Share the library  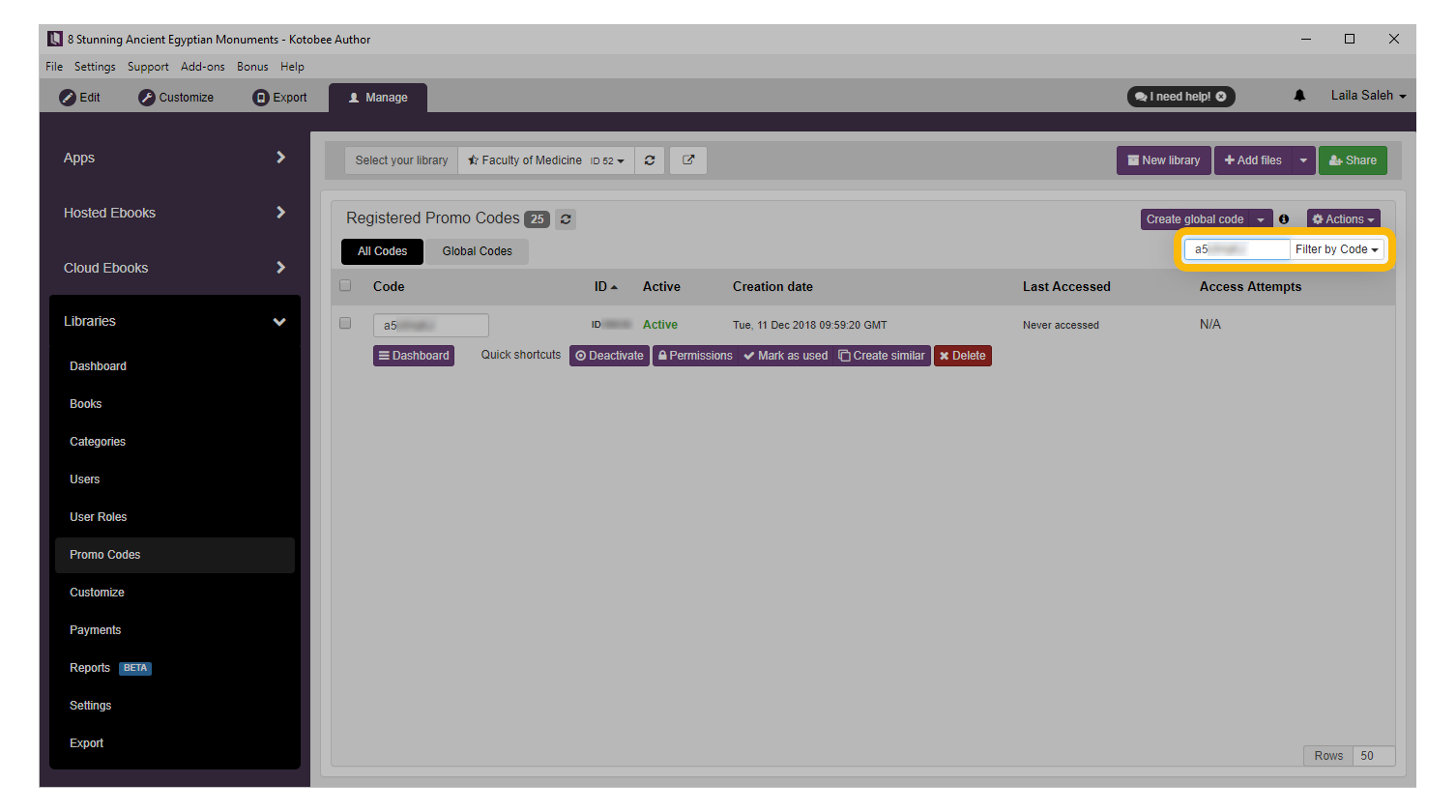[1353, 160]
